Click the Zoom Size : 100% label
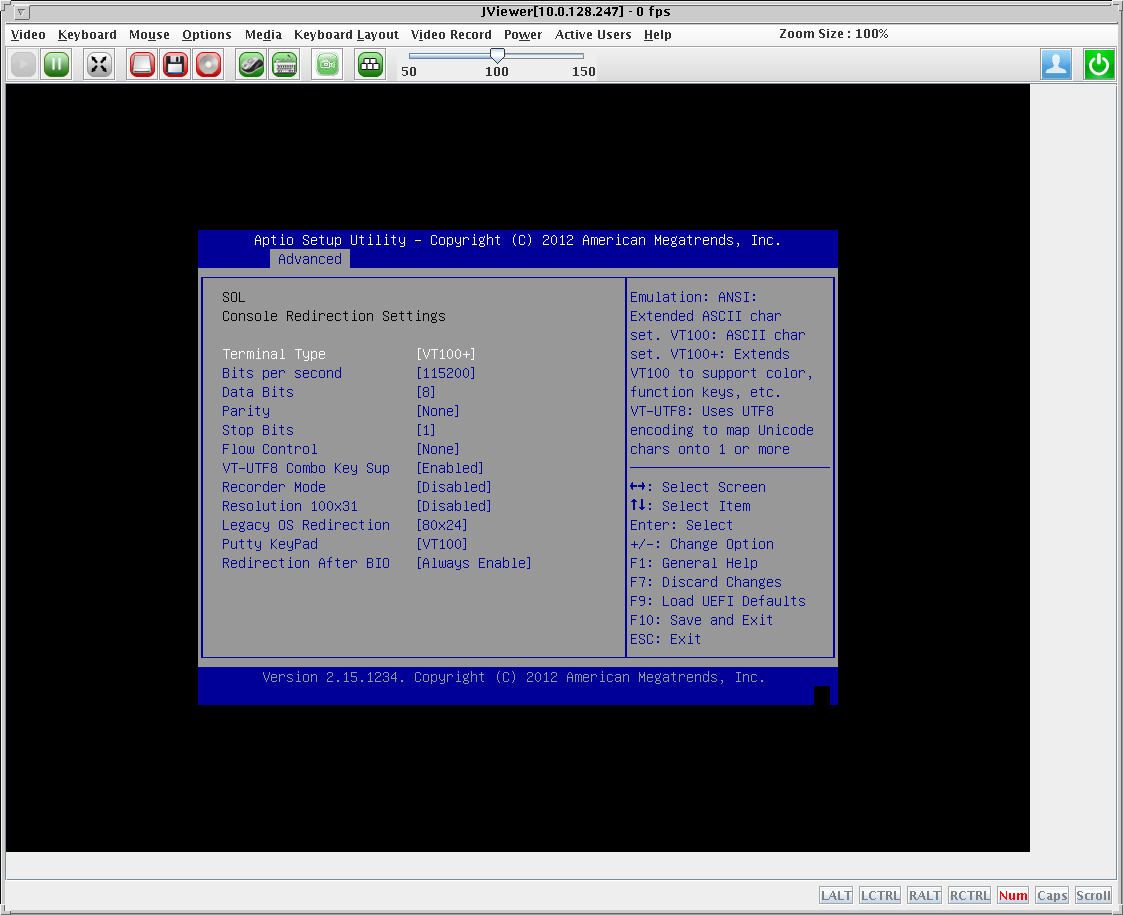The height and width of the screenshot is (915, 1123). click(834, 34)
